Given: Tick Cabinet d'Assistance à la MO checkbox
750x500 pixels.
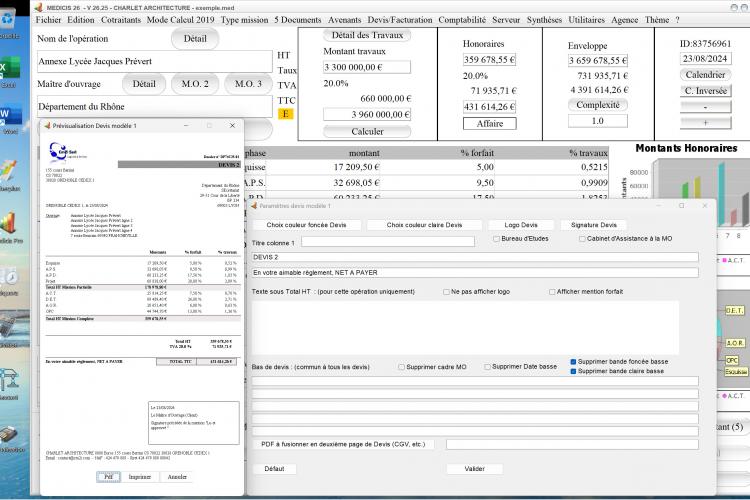Looking at the screenshot, I should tap(582, 239).
